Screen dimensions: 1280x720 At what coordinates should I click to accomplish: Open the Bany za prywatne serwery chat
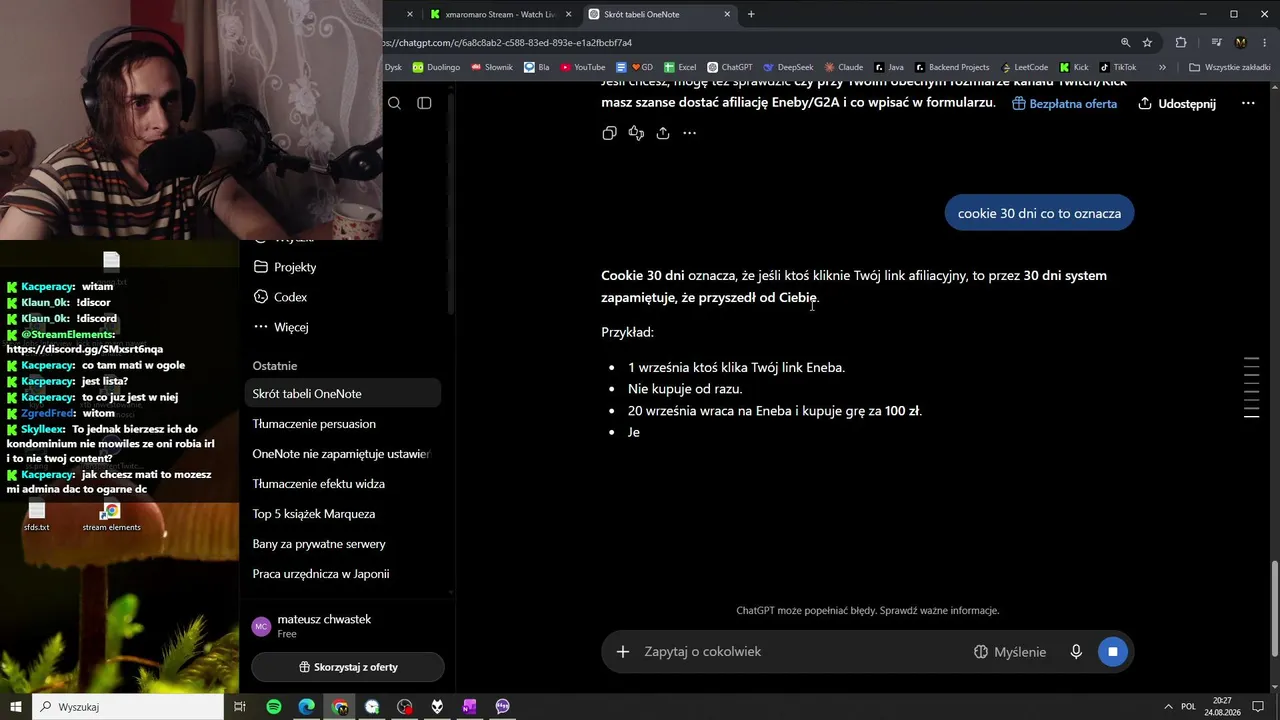[342, 544]
